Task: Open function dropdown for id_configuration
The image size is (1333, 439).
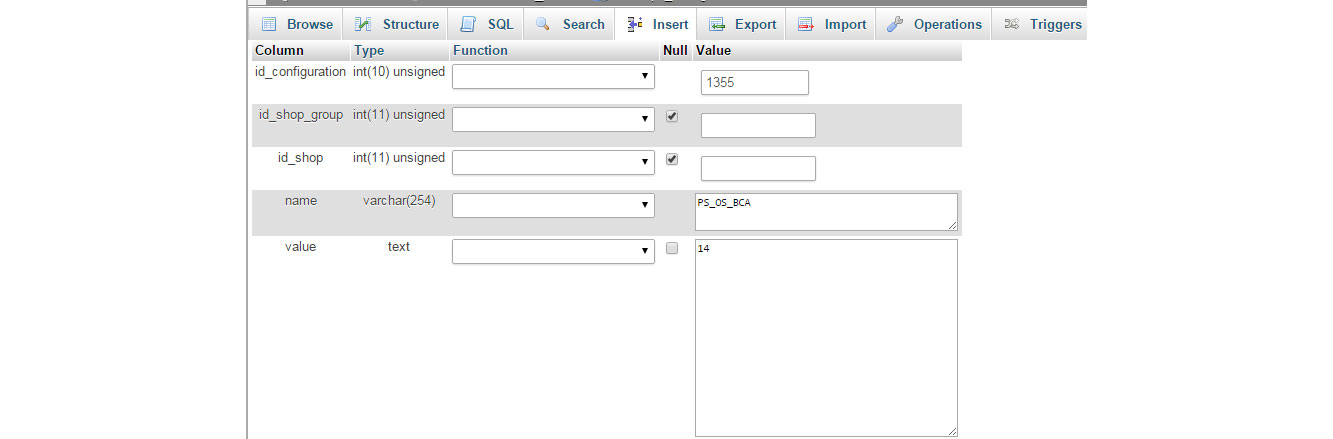Action: click(x=553, y=77)
